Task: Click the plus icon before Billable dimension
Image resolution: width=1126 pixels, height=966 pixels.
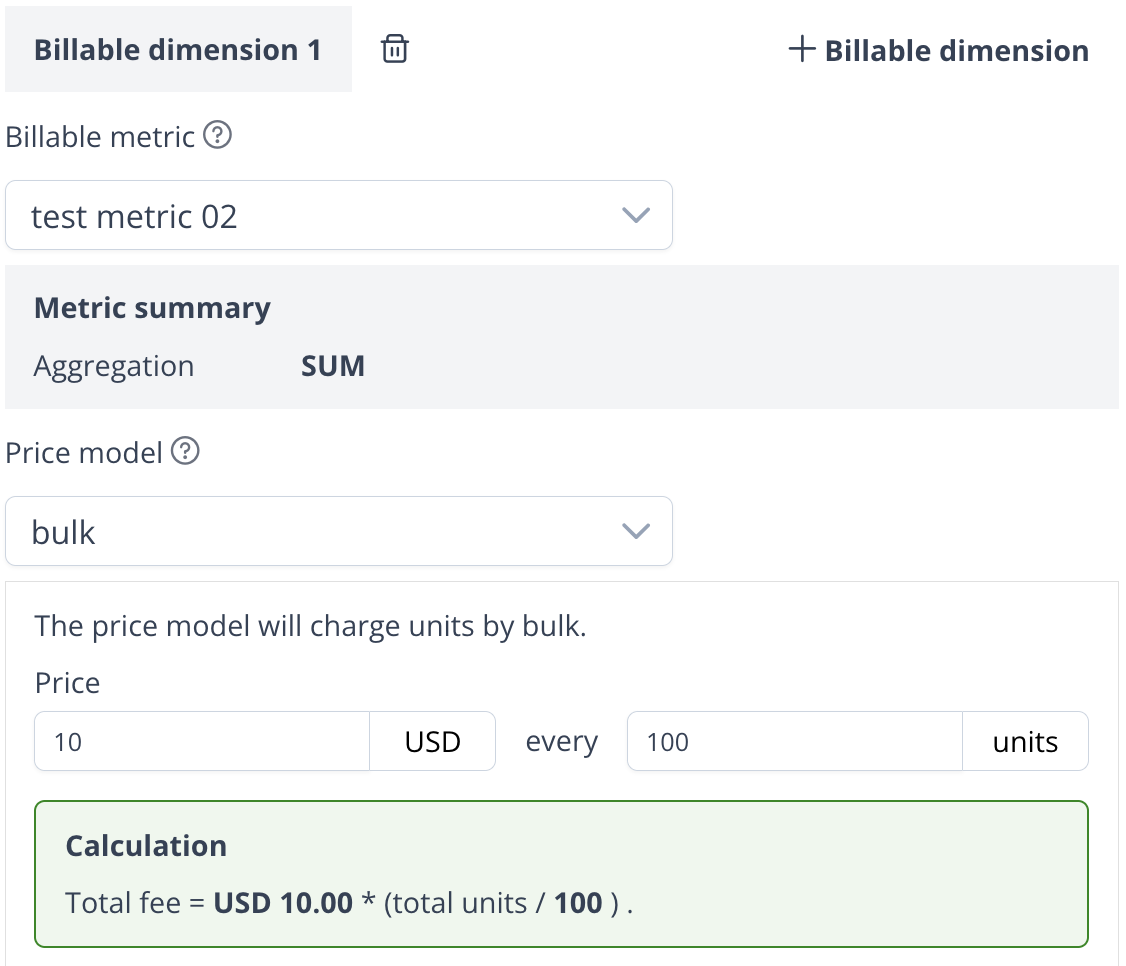Action: (802, 49)
